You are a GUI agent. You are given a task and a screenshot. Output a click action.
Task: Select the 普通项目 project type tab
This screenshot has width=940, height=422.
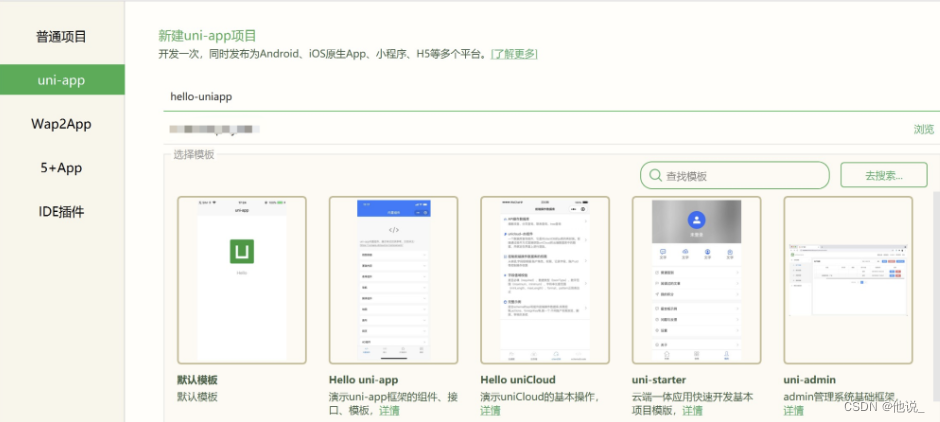click(62, 37)
